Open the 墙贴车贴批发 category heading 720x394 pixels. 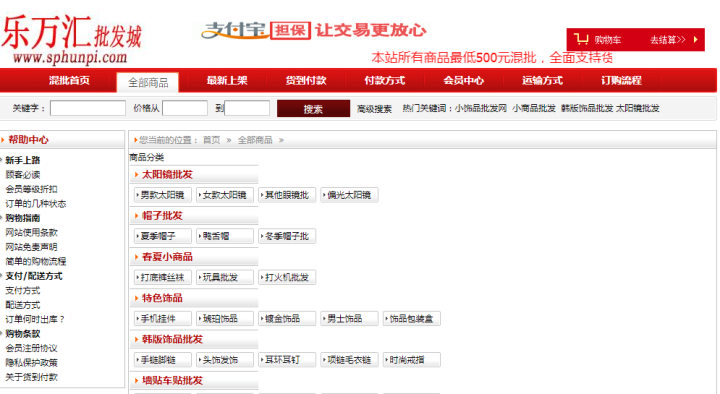tap(172, 380)
